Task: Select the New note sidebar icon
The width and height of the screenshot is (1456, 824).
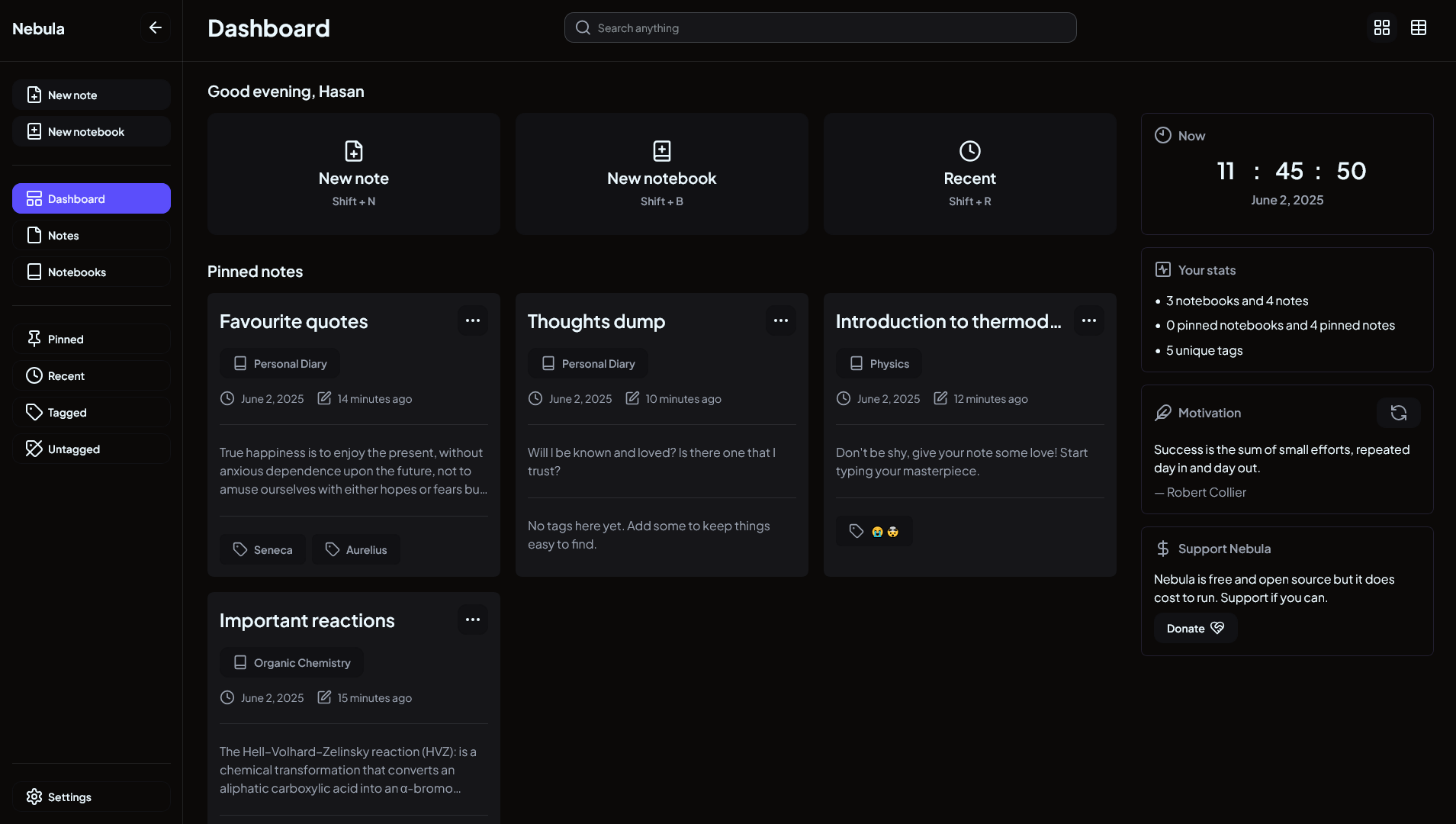Action: coord(34,95)
